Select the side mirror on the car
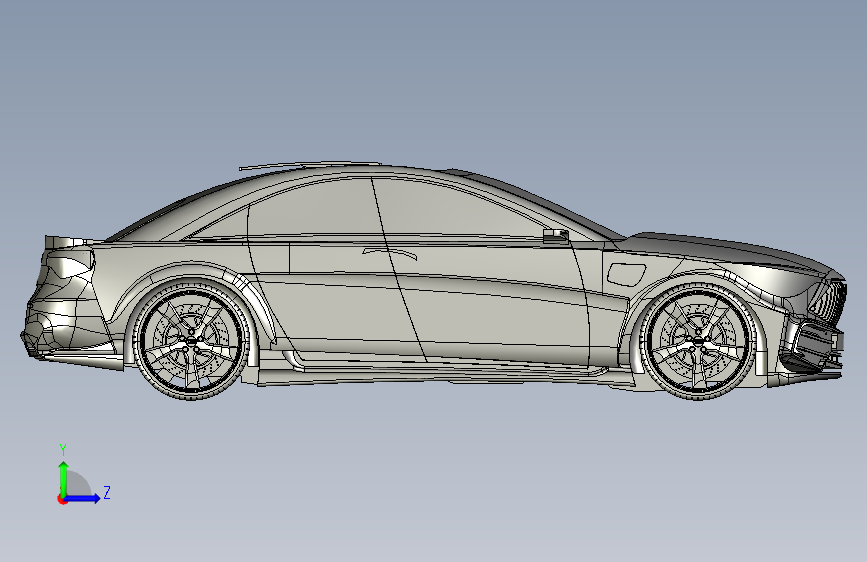867x562 pixels. (556, 236)
